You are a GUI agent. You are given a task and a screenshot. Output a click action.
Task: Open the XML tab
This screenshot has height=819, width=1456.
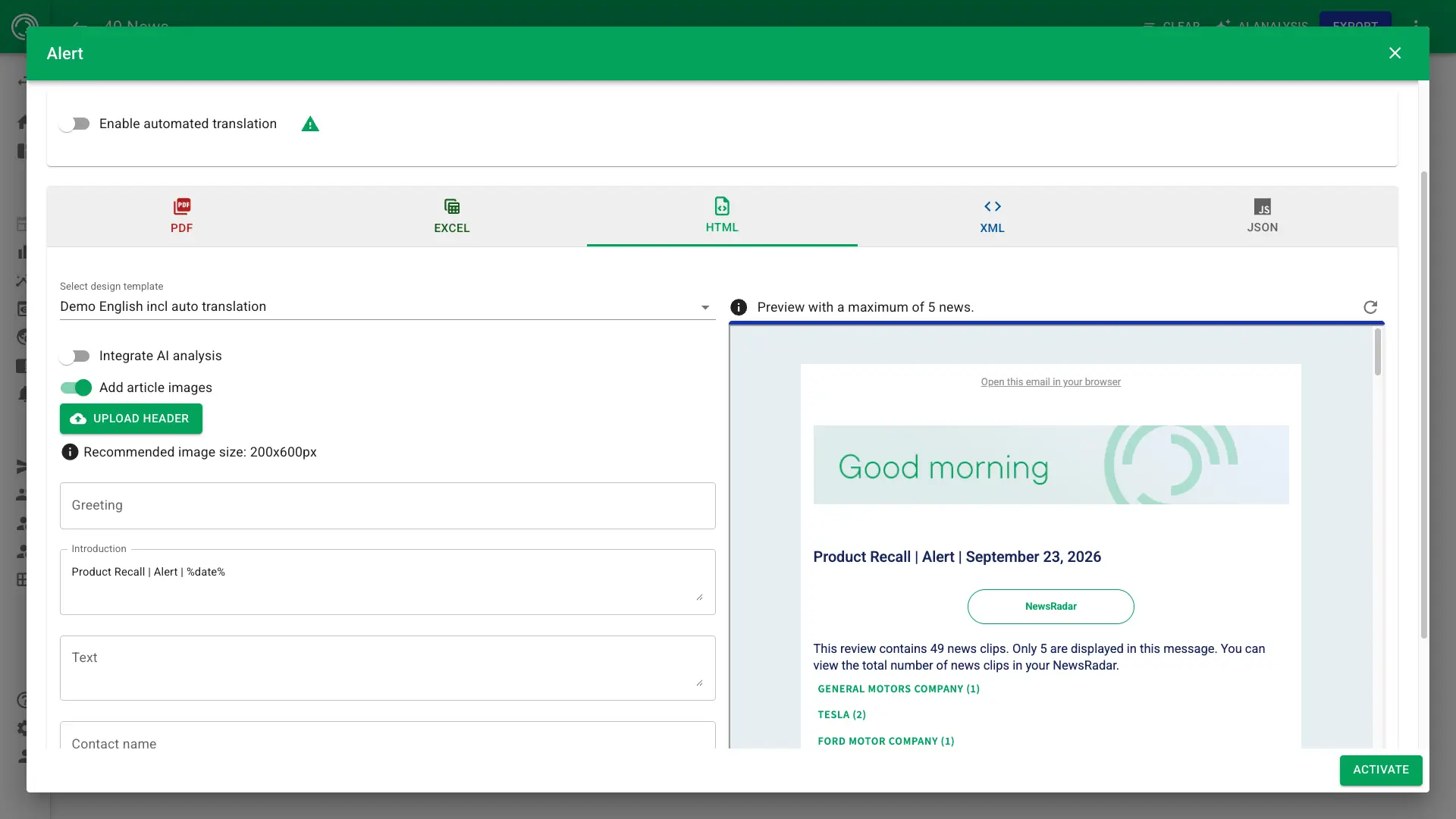(992, 216)
